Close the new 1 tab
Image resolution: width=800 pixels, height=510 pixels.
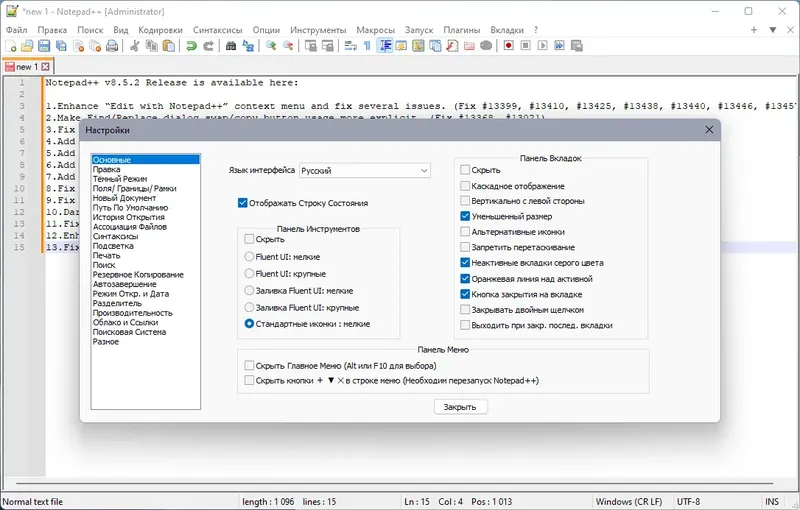[45, 67]
